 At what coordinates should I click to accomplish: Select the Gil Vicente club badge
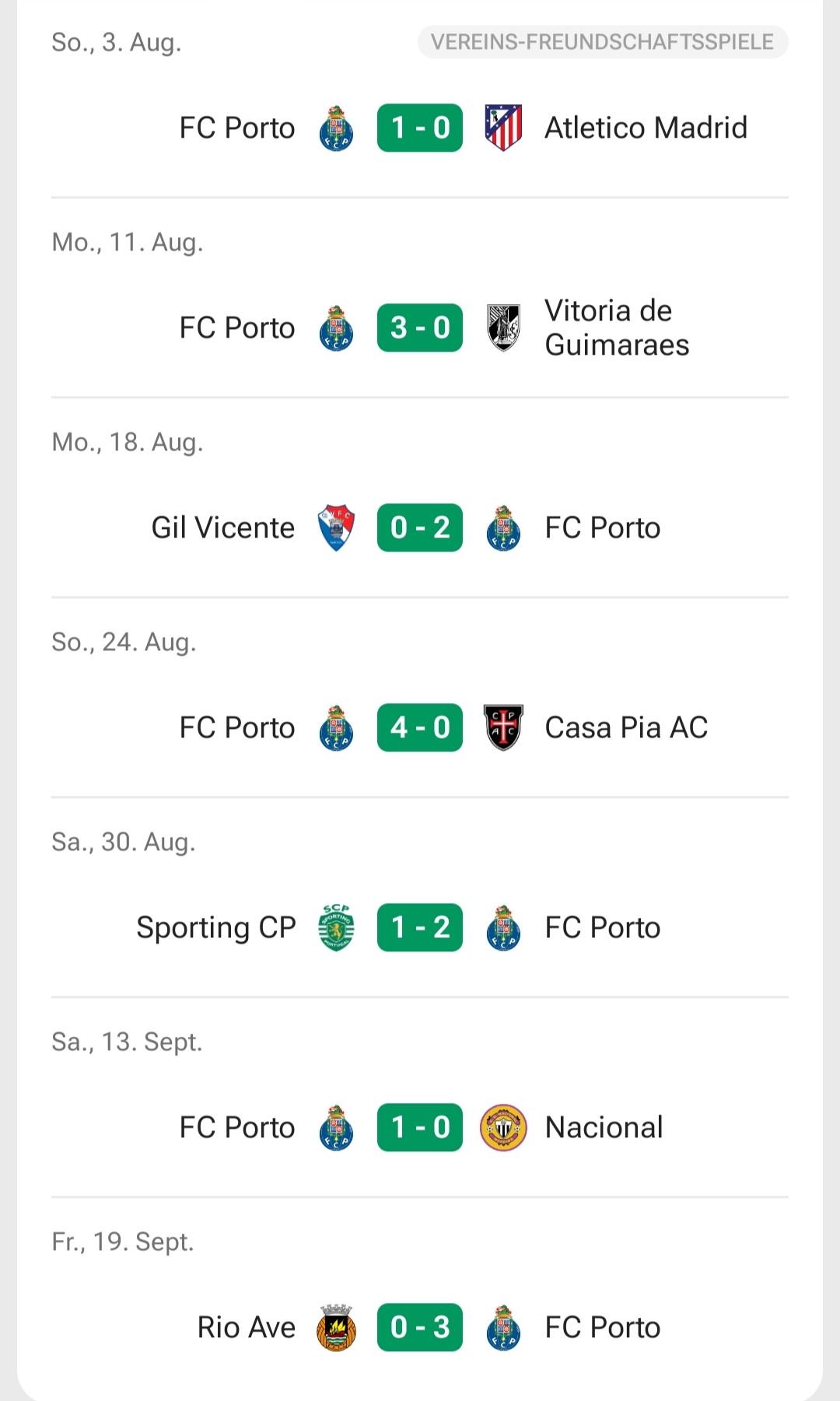[x=336, y=527]
